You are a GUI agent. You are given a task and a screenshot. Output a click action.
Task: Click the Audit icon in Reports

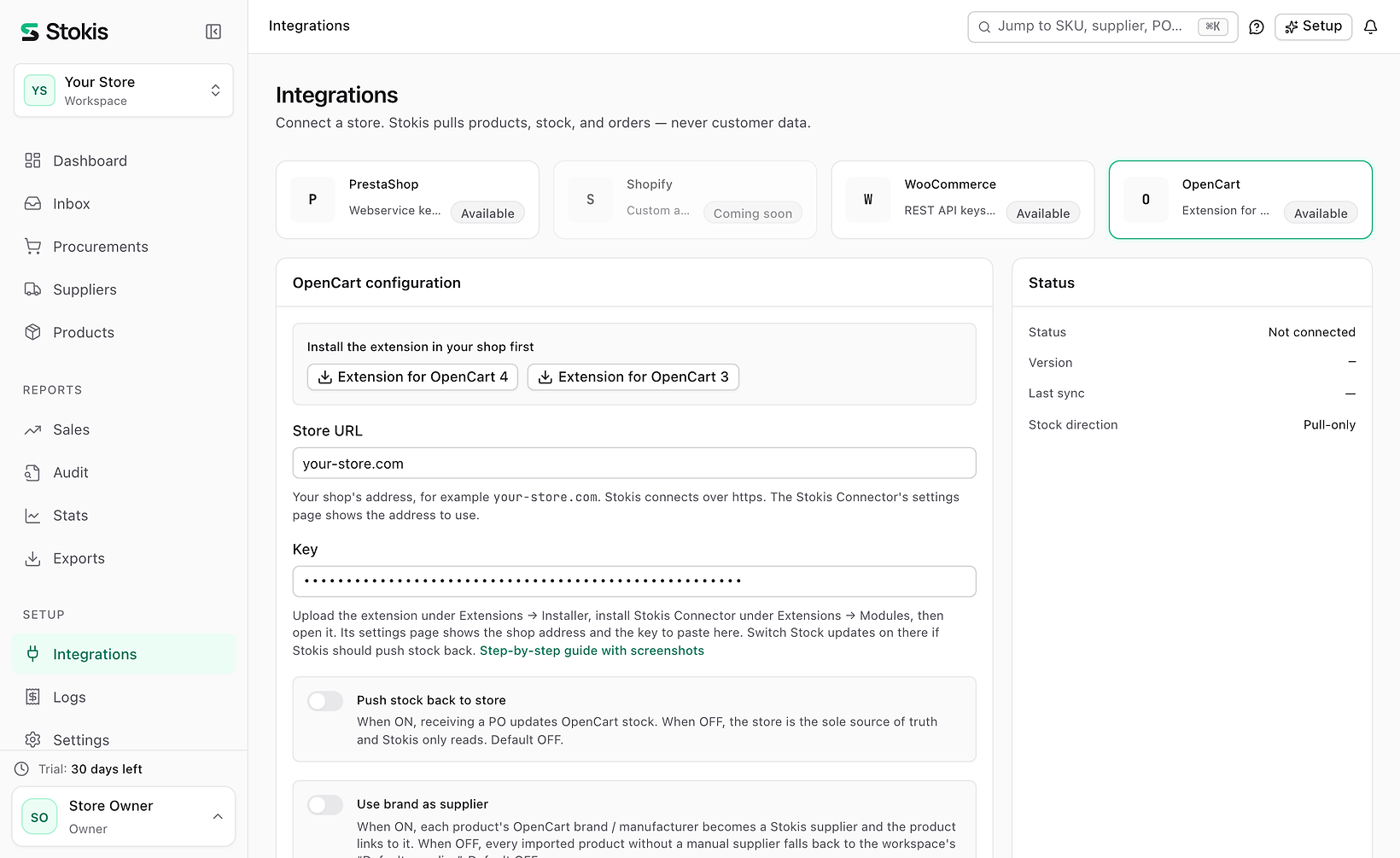tap(32, 472)
